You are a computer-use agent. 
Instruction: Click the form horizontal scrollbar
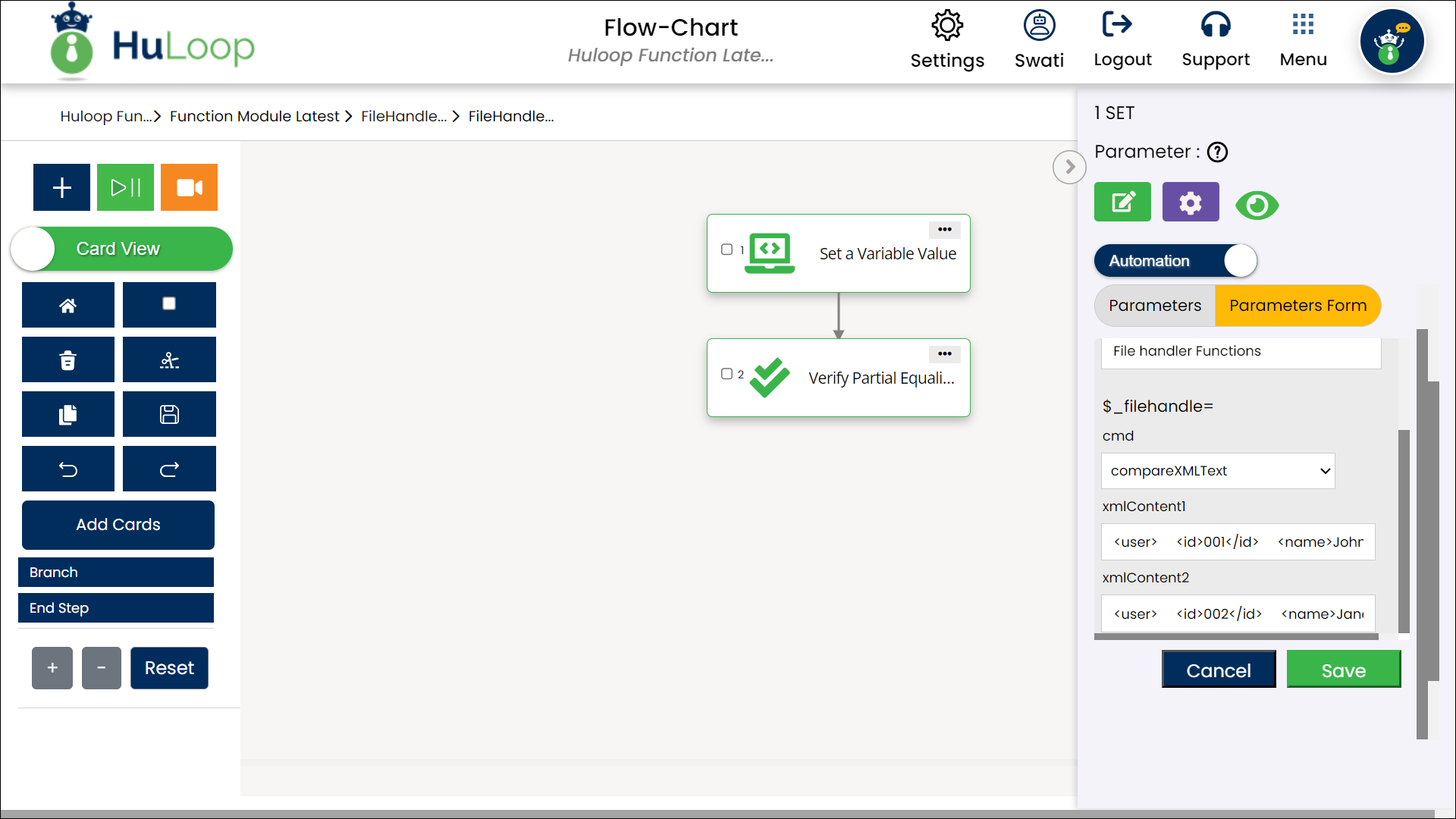click(x=1236, y=637)
